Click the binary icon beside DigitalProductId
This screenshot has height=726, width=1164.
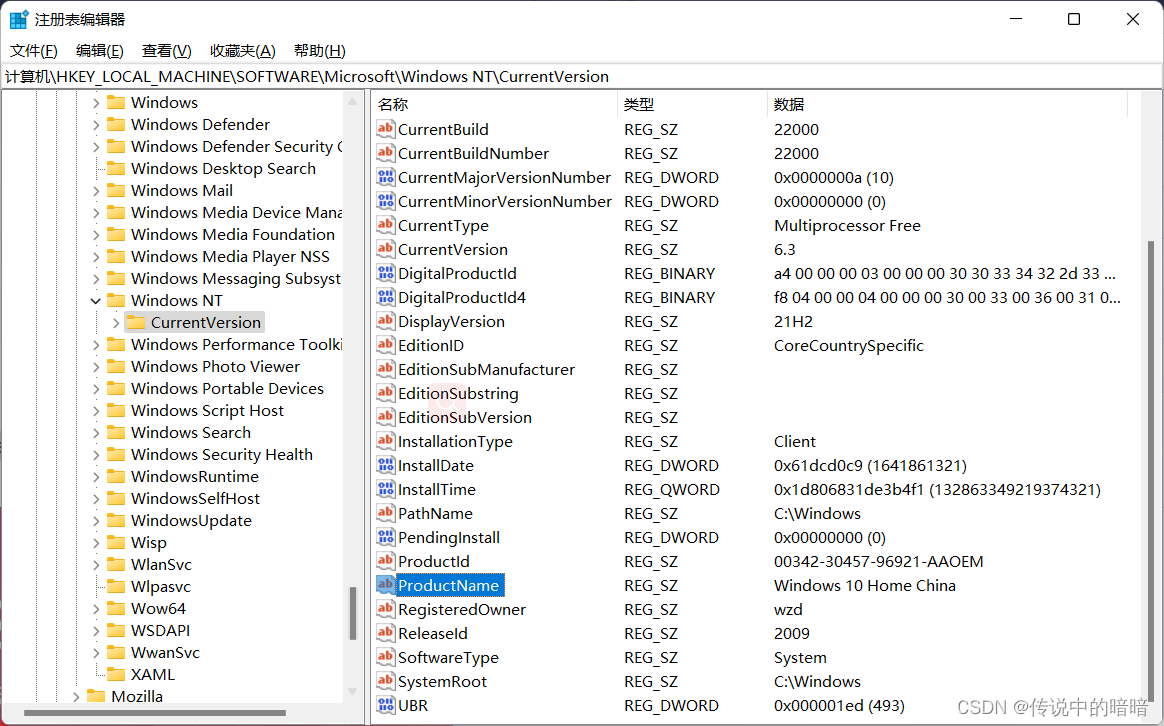click(385, 273)
